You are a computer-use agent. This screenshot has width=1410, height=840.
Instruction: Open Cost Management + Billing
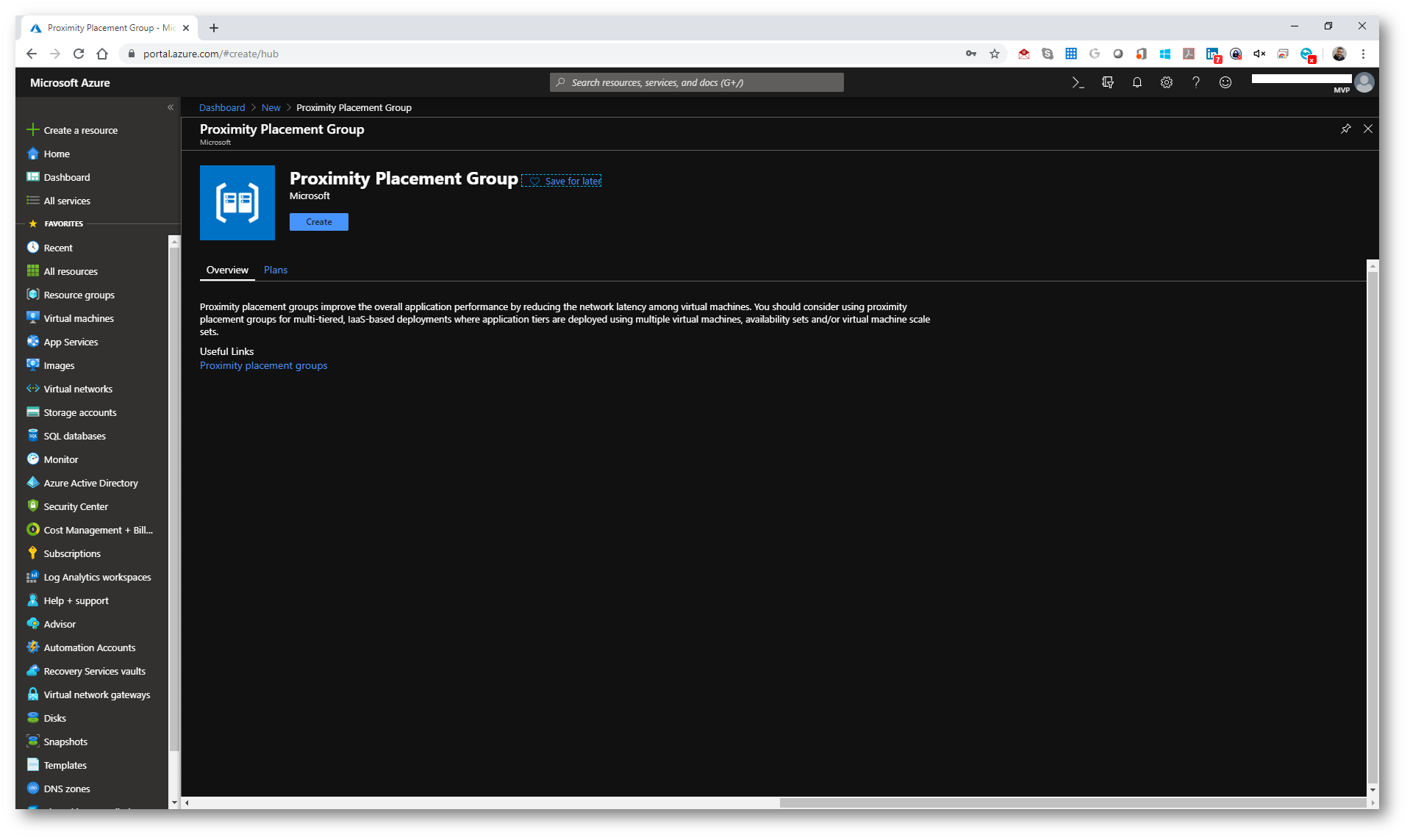pos(98,530)
